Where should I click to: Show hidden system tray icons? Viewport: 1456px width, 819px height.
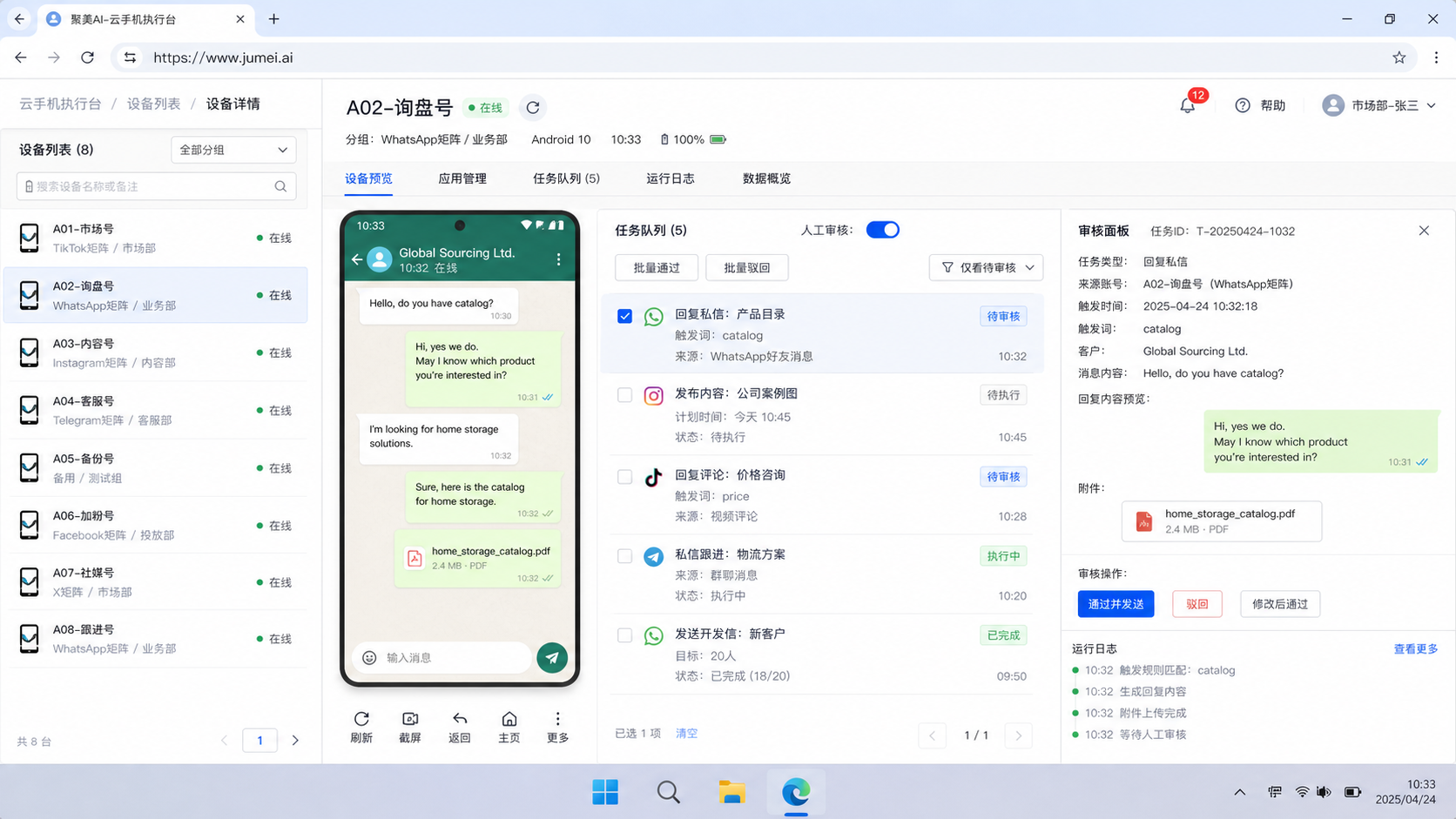[1240, 792]
